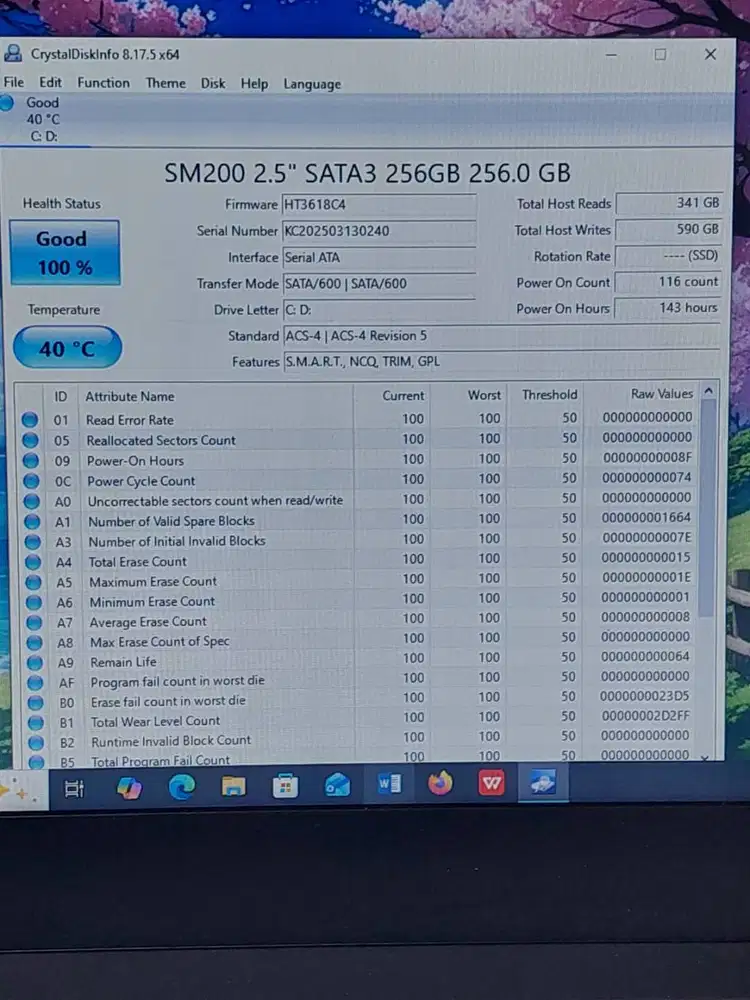Click the Rotation Rate value (SSD)

(x=669, y=256)
